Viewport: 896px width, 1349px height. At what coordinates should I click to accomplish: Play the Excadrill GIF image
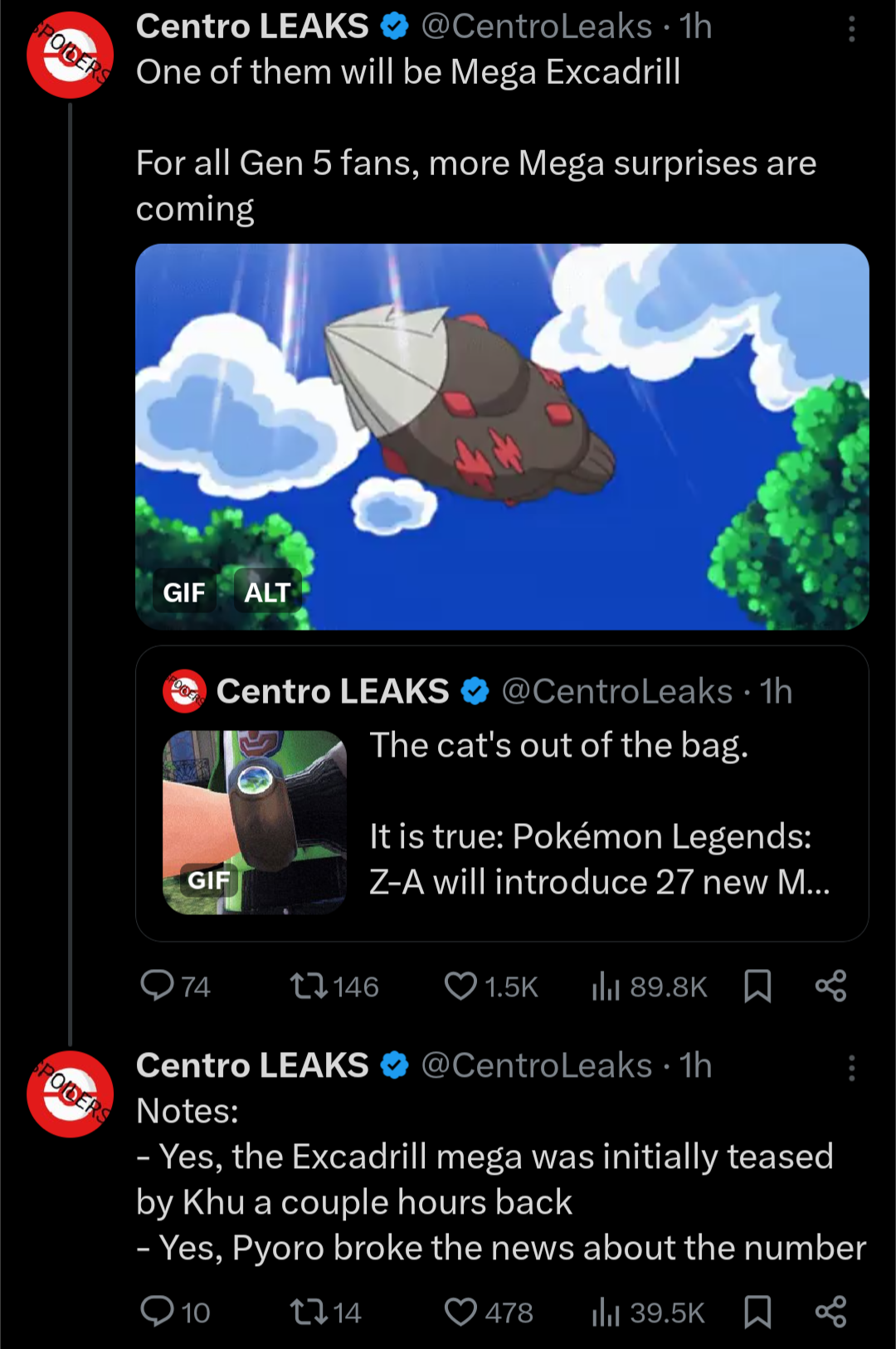pos(502,415)
